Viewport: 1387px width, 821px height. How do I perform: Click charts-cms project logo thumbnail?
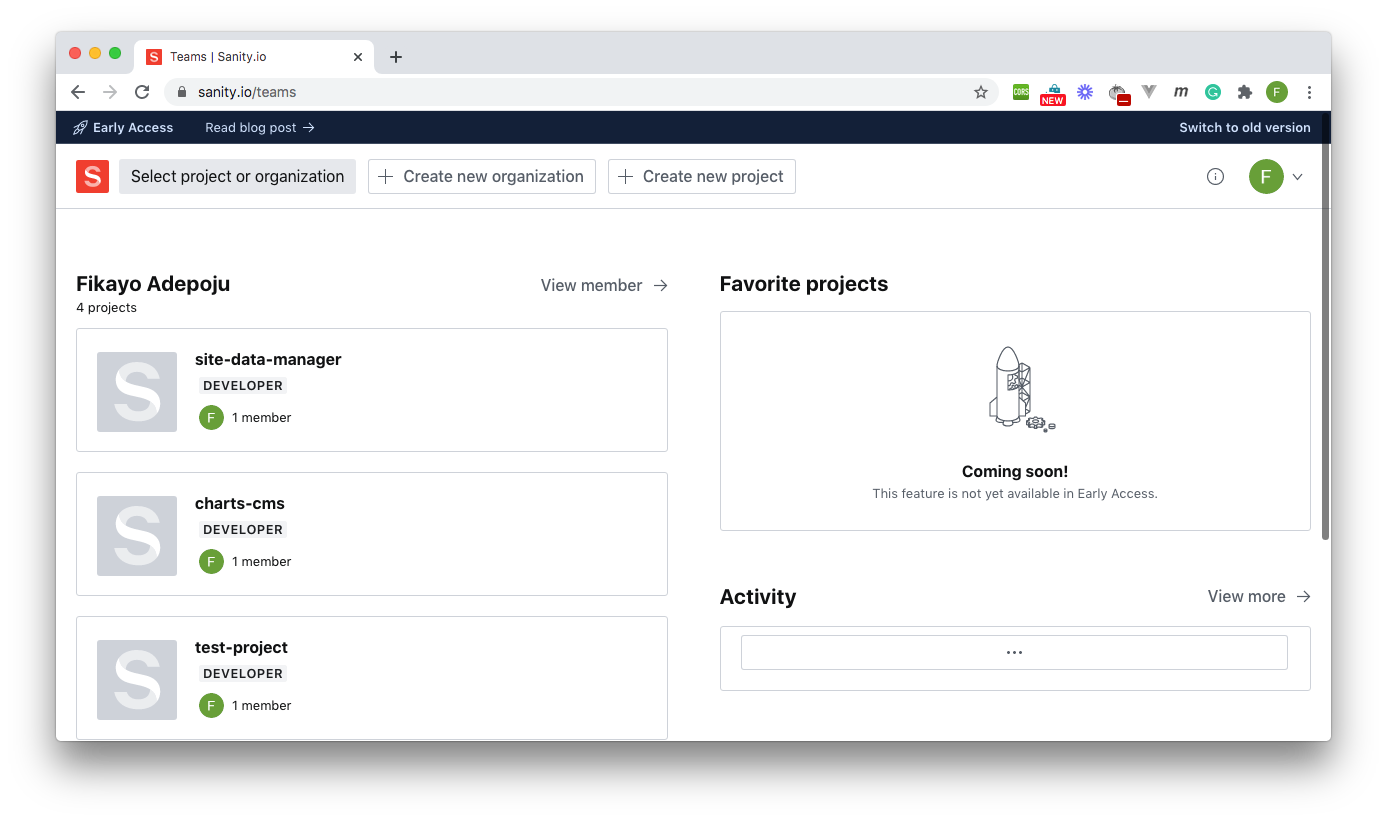pyautogui.click(x=137, y=536)
